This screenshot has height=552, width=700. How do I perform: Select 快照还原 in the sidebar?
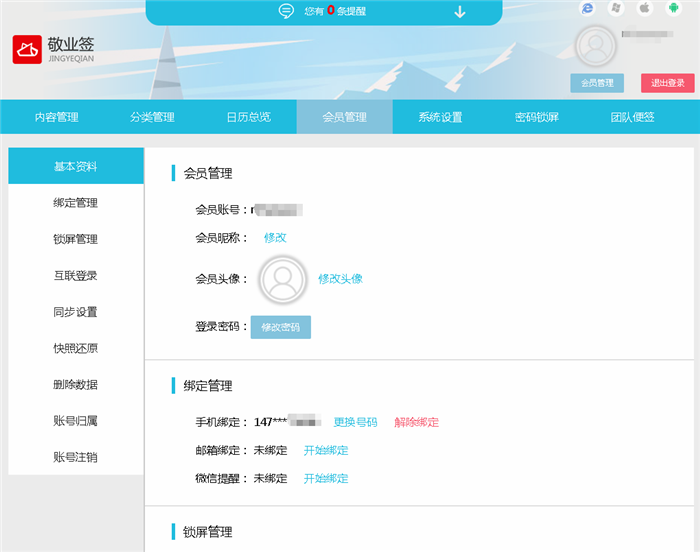tap(76, 349)
